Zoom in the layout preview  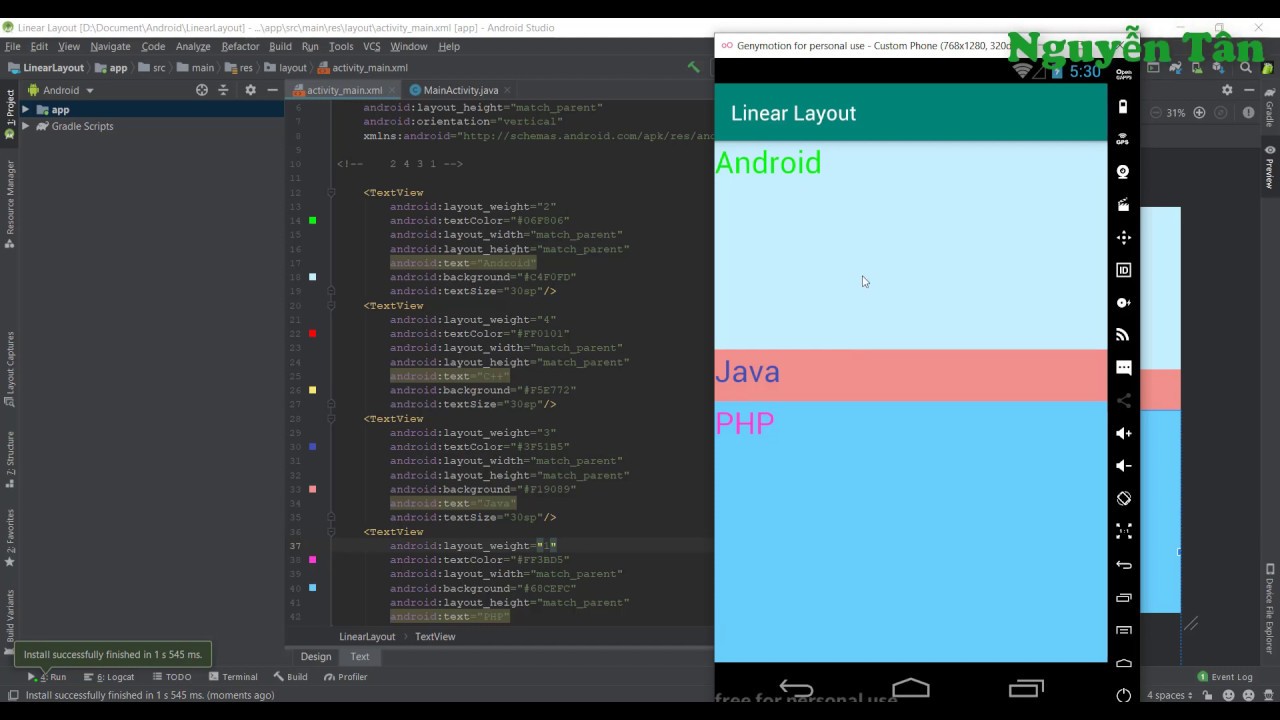click(x=1199, y=113)
